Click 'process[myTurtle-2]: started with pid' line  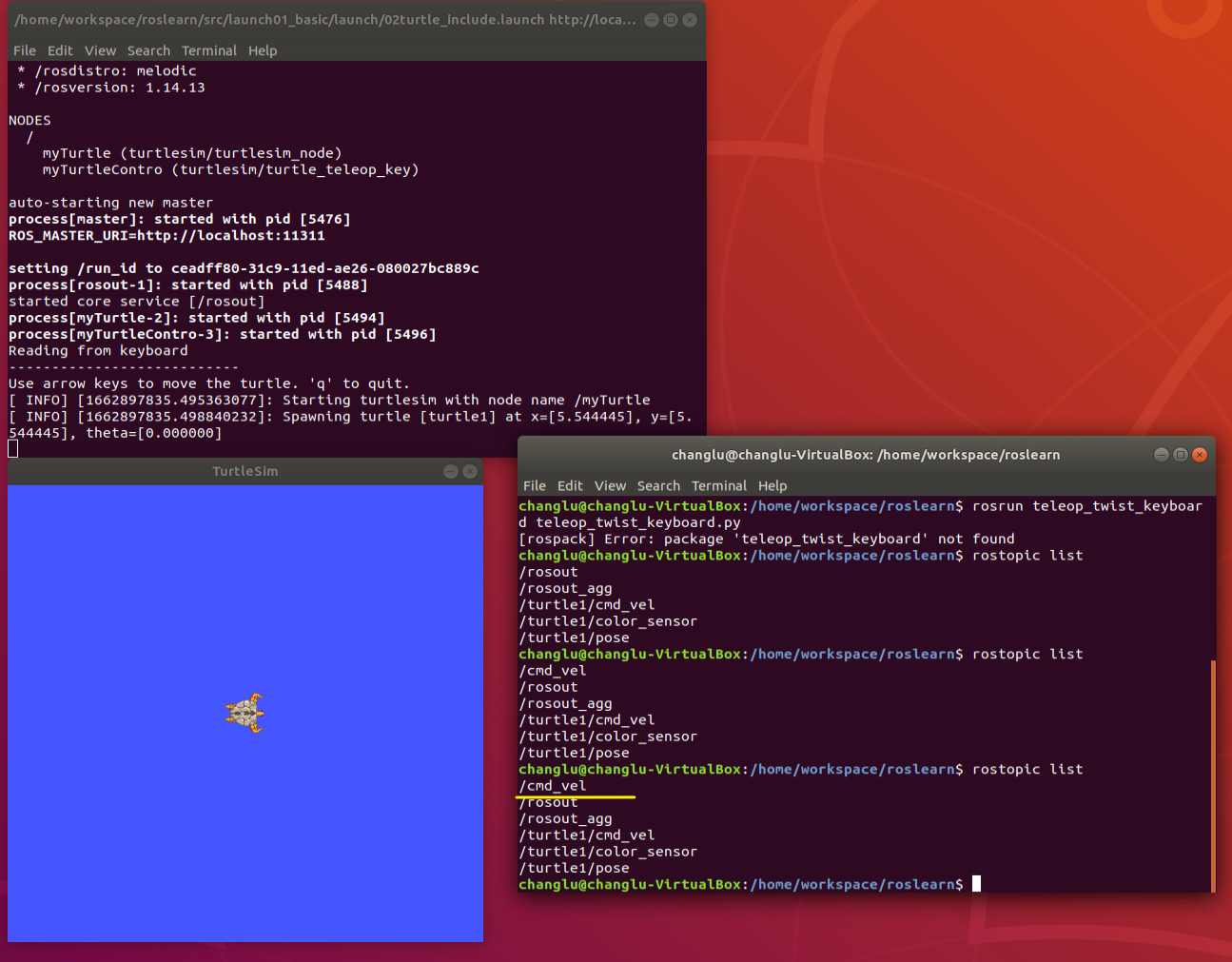click(x=197, y=318)
